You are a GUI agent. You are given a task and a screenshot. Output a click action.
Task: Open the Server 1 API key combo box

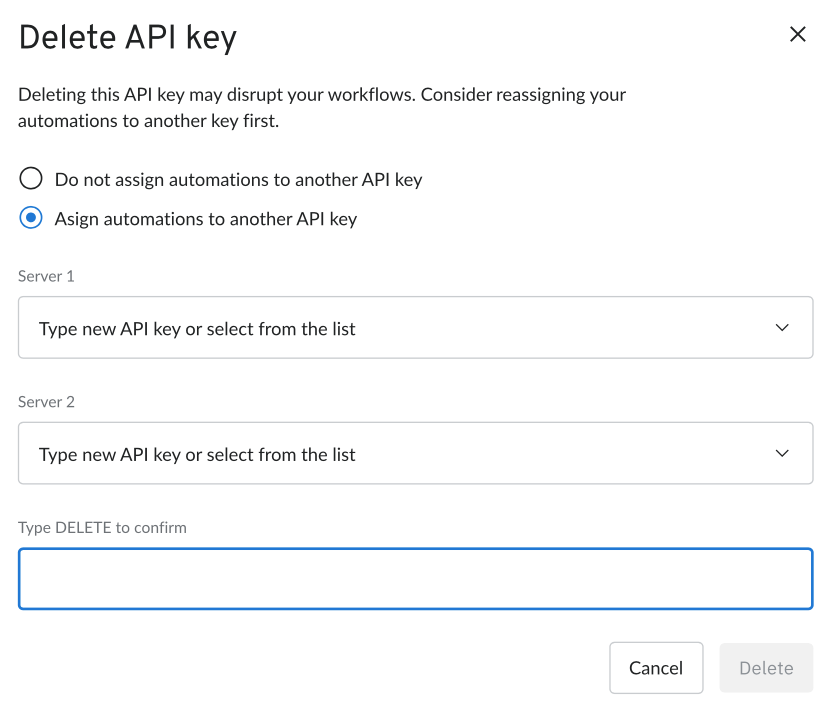416,328
